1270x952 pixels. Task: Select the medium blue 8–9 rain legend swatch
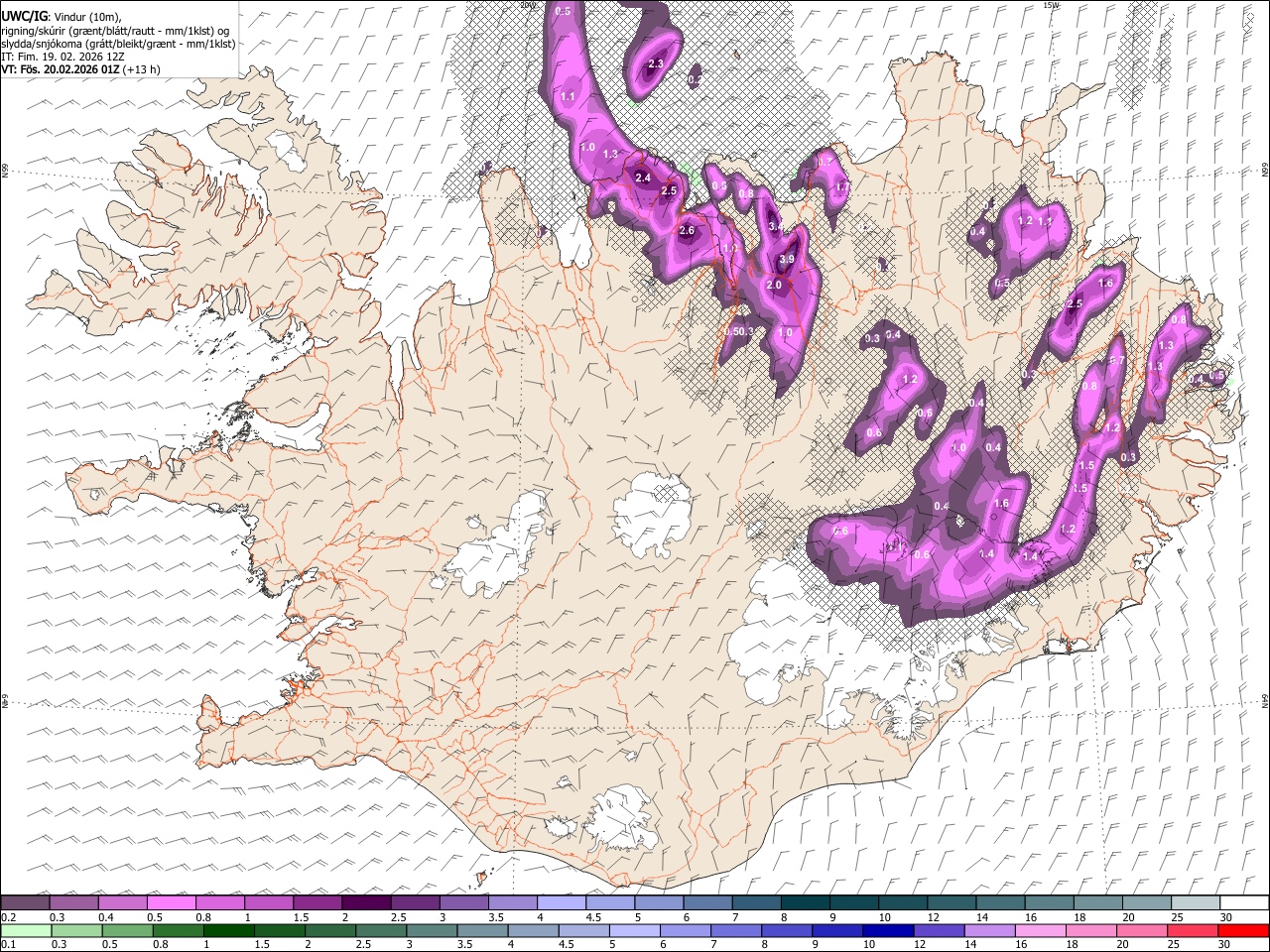click(788, 930)
